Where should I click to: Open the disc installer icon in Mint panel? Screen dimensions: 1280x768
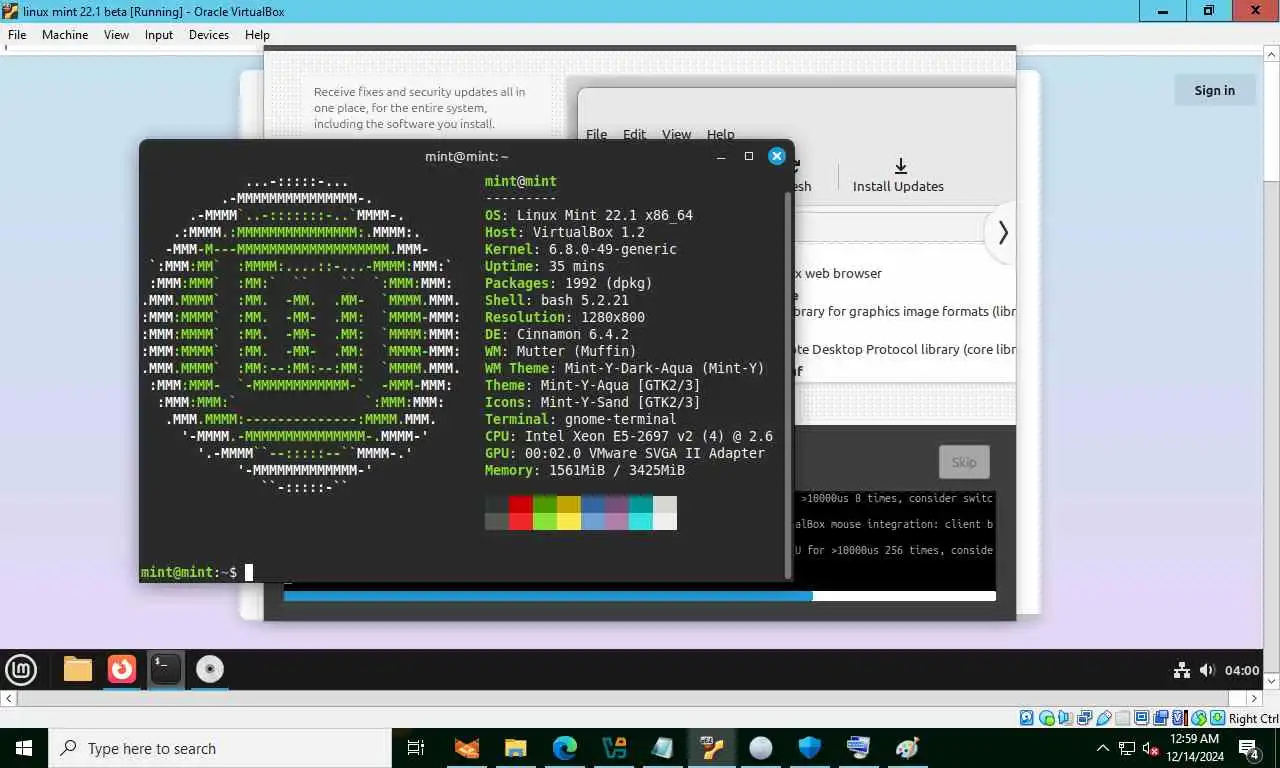pyautogui.click(x=210, y=669)
